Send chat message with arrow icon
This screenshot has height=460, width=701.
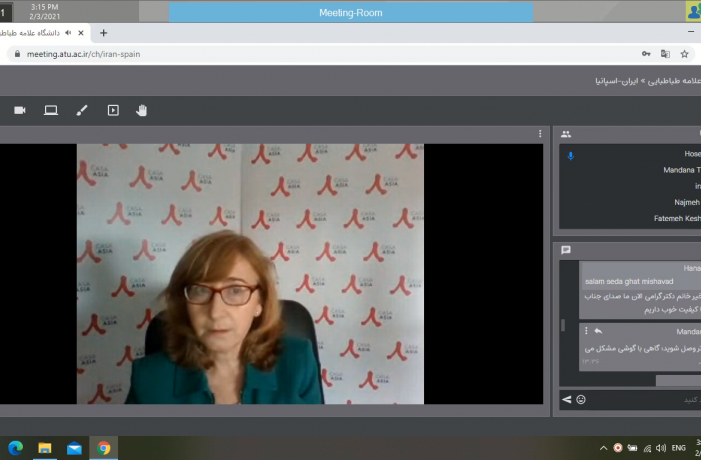click(566, 399)
